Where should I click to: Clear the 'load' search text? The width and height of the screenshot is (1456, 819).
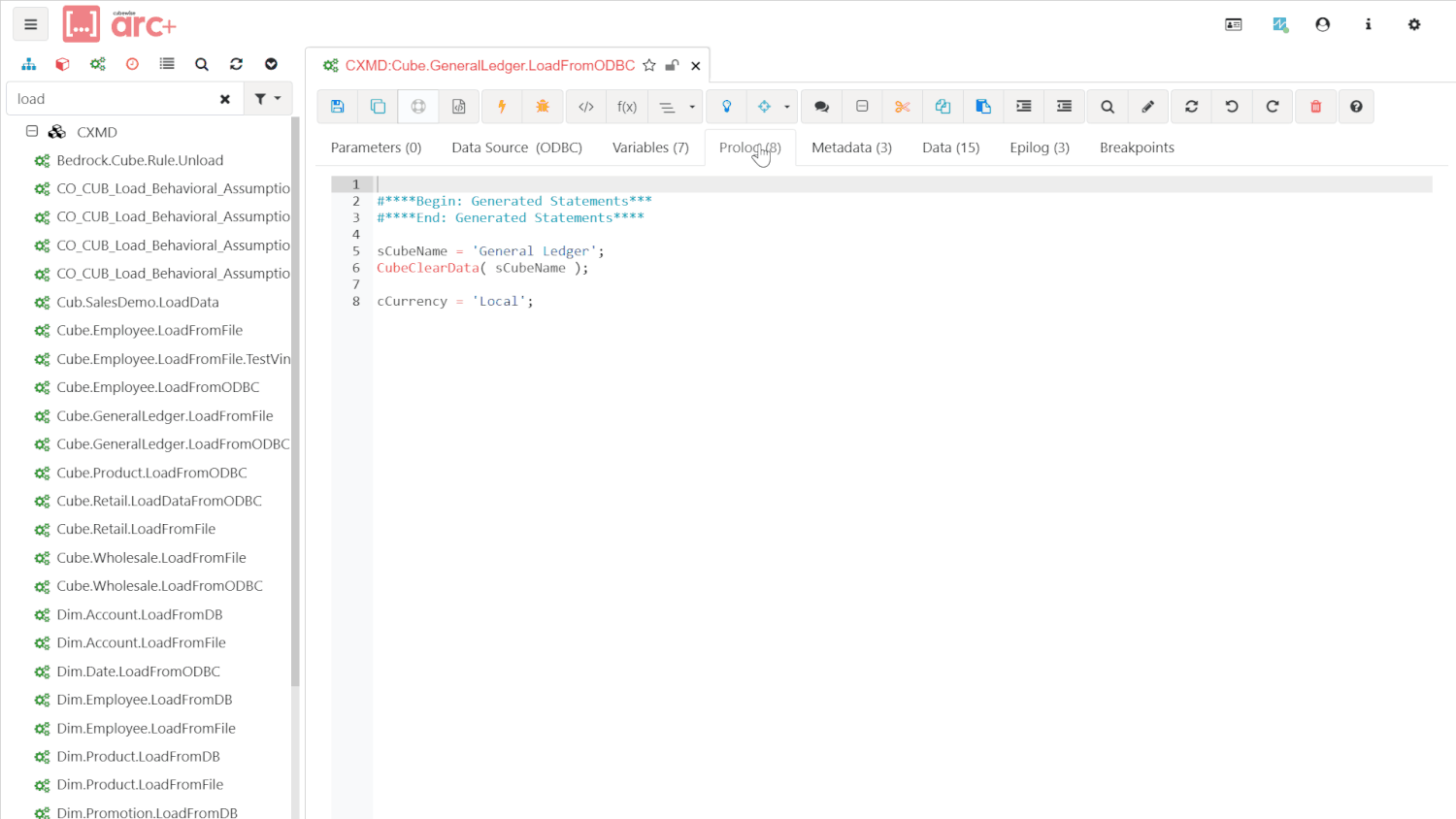point(225,99)
